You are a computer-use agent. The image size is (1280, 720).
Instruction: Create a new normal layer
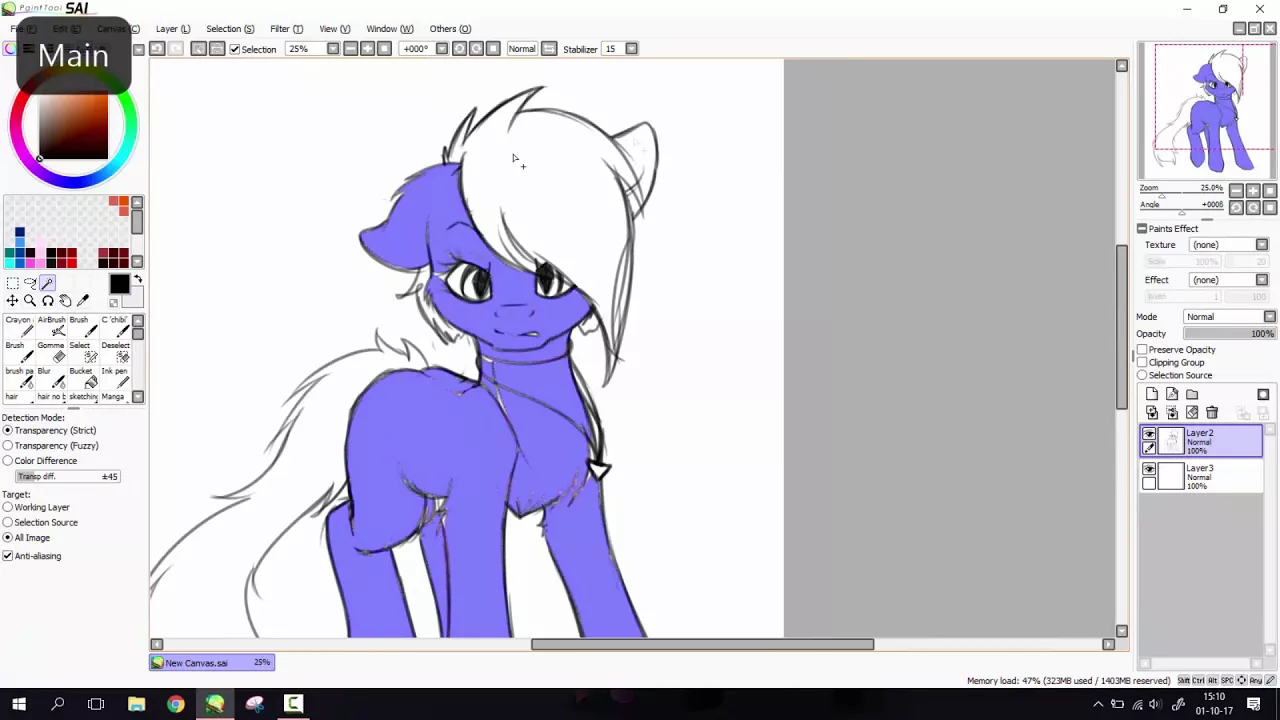click(1152, 395)
